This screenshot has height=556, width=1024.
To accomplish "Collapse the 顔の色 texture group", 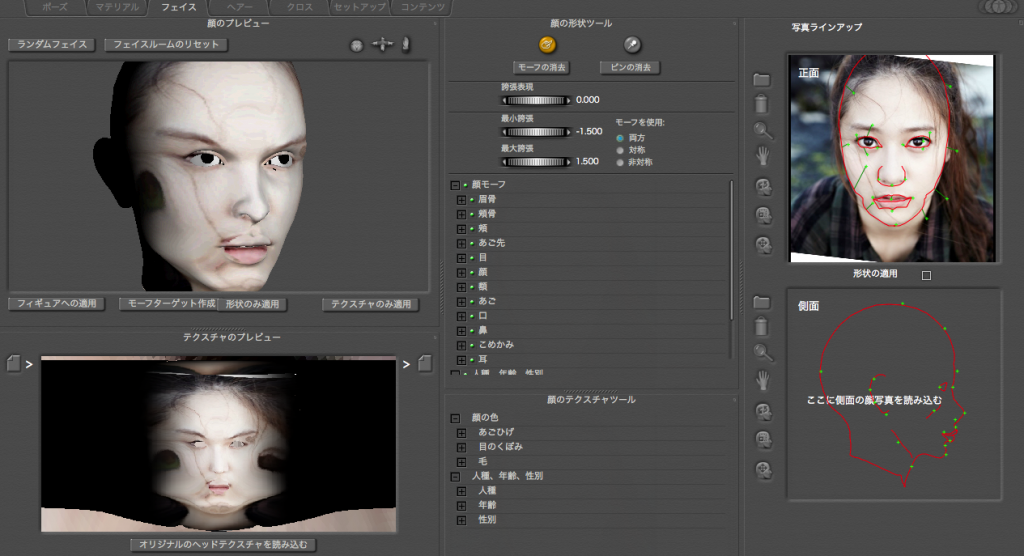I will coord(455,418).
